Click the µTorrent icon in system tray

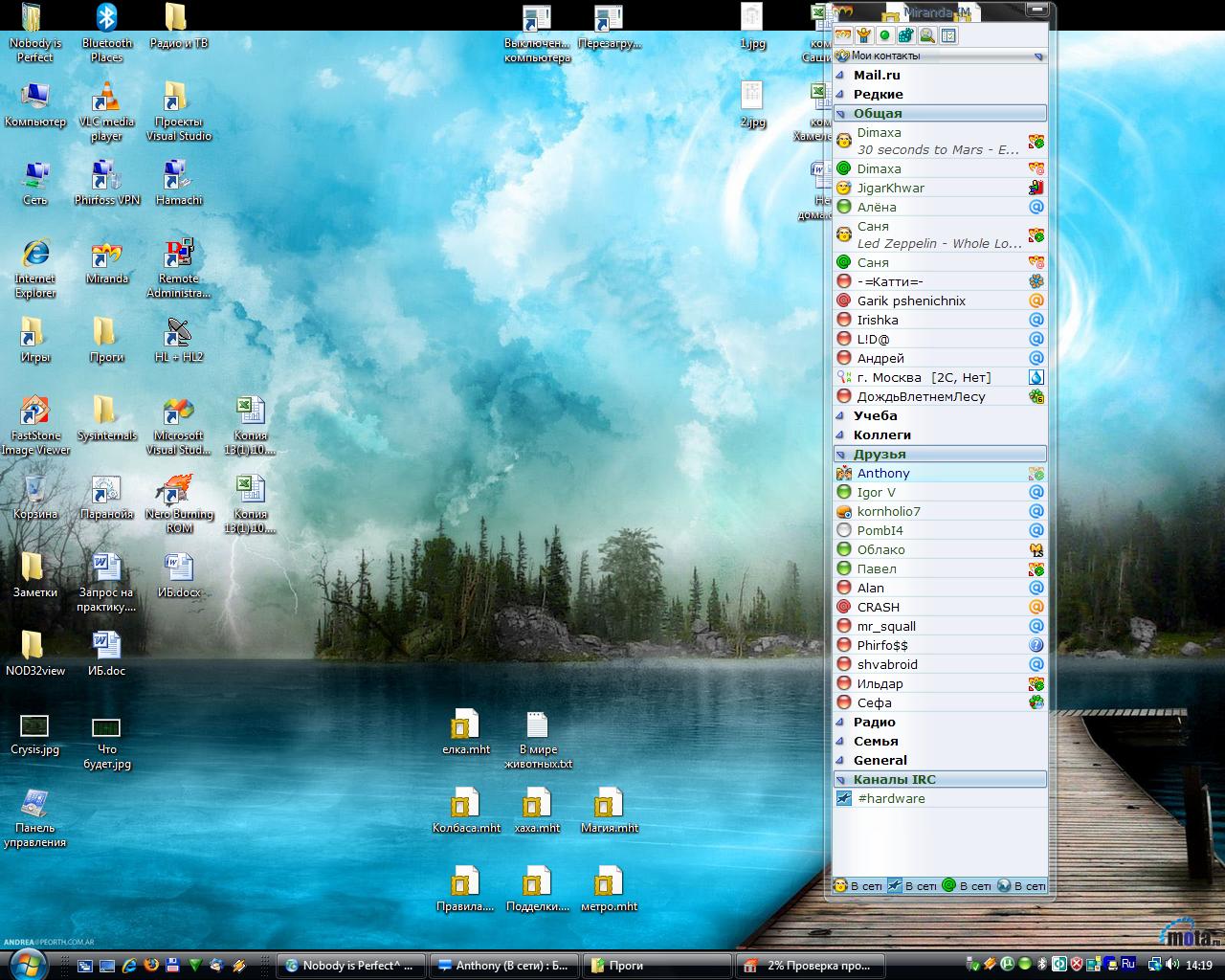(x=1007, y=965)
